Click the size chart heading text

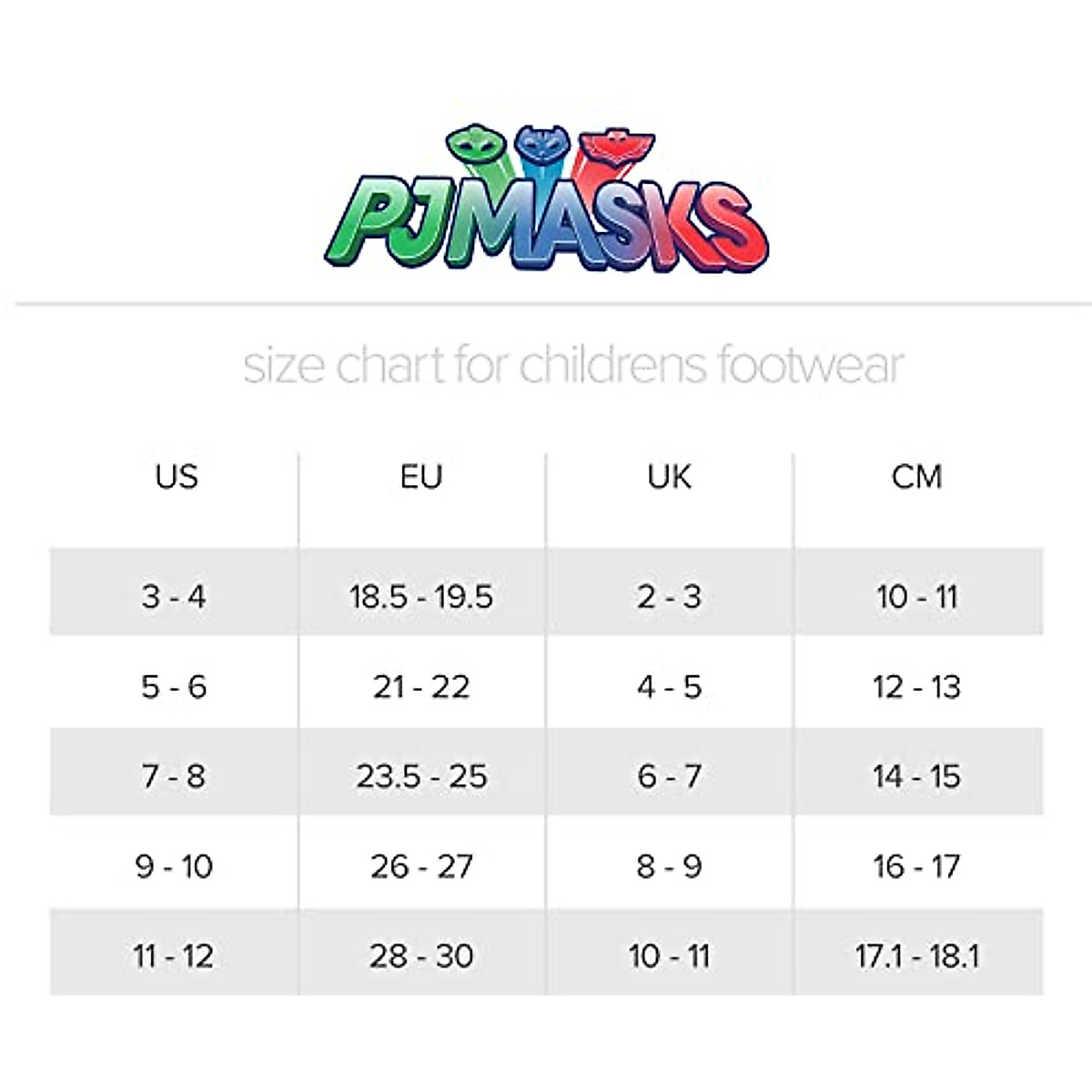(573, 365)
